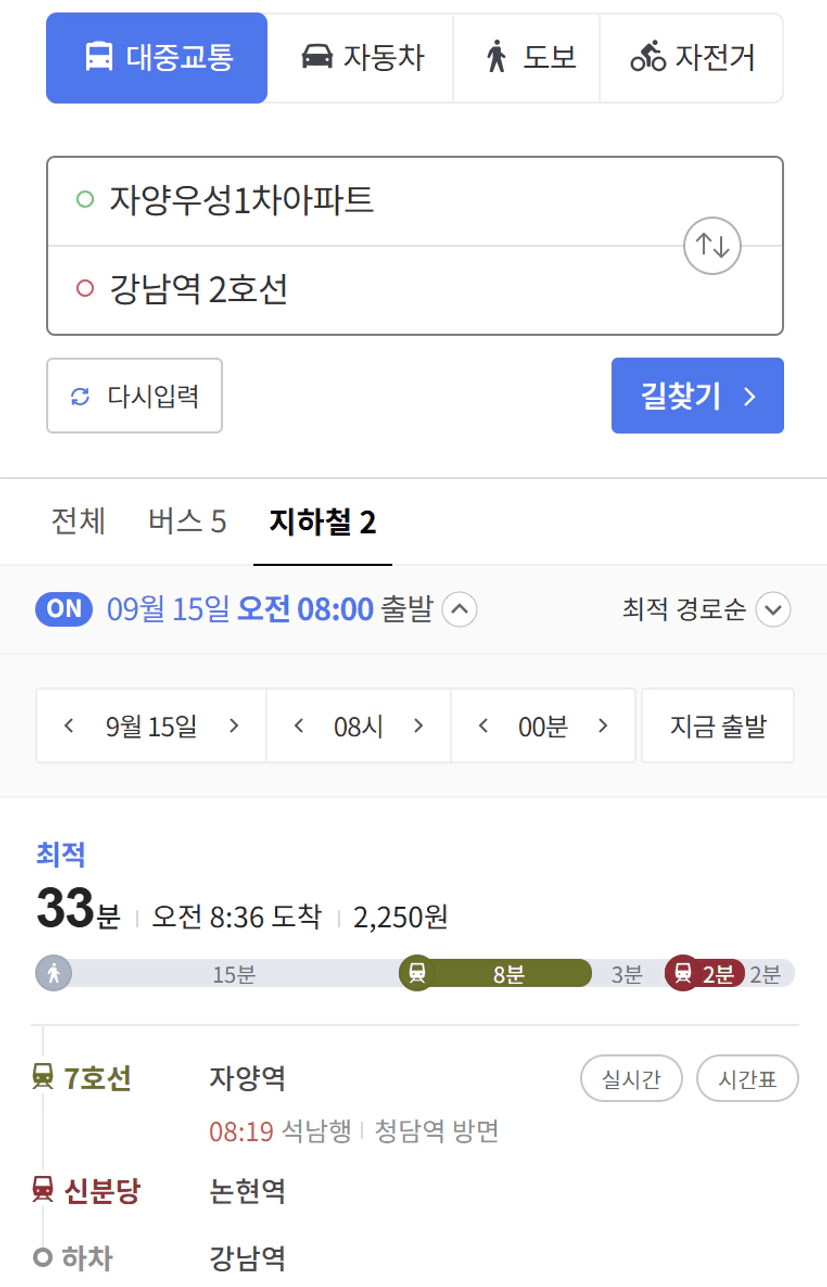Viewport: 827px width, 1287px height.
Task: Switch to the 전체 tab
Action: pyautogui.click(x=78, y=522)
